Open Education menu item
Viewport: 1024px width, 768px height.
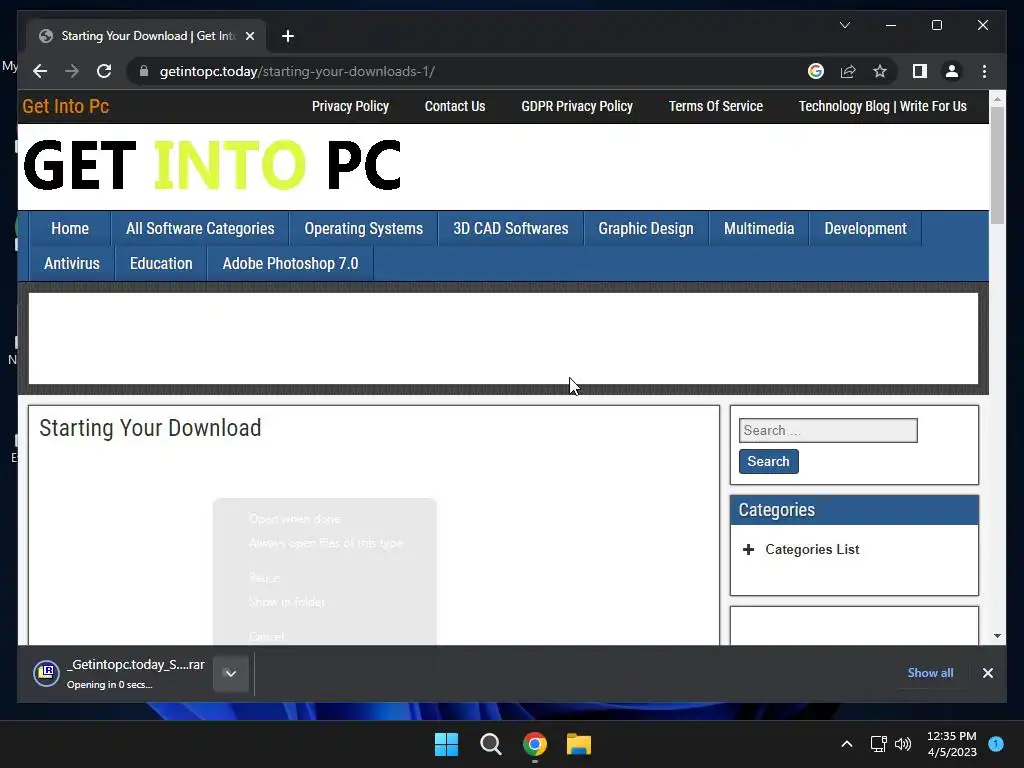point(161,264)
